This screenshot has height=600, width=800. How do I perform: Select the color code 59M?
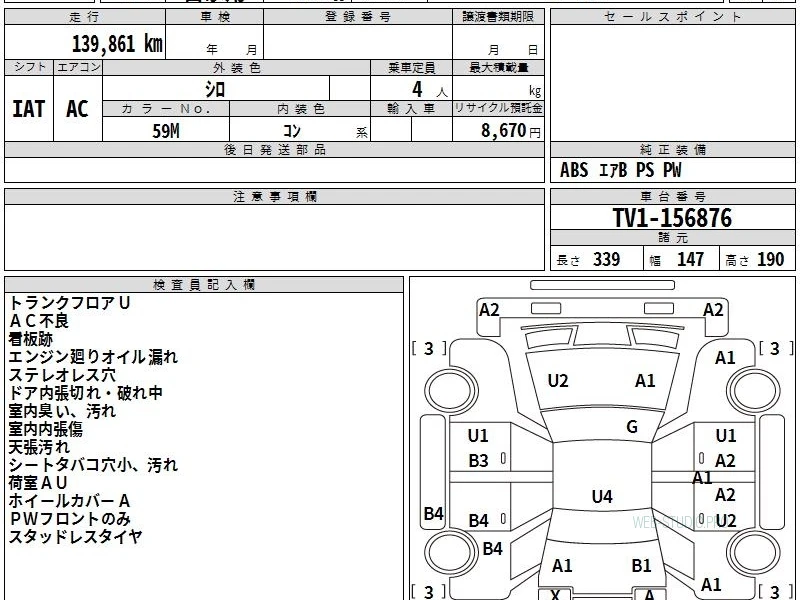(166, 131)
